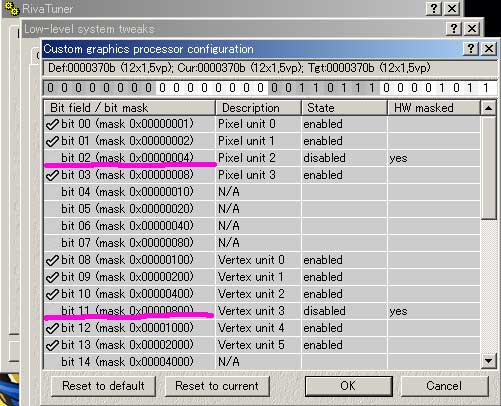Click help question mark on Low-level system tweaks
The image size is (501, 406).
(x=454, y=29)
